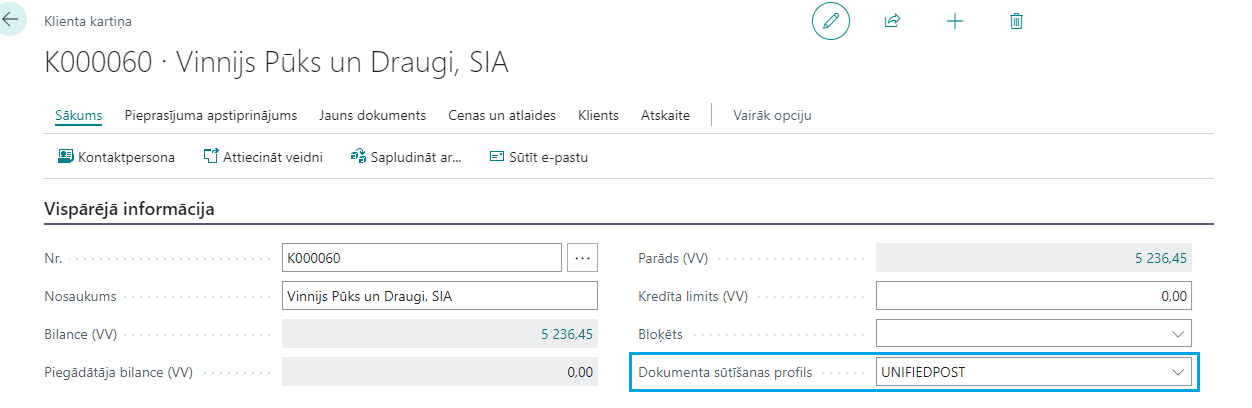
Task: Click the trash can delete icon
Action: pos(1017,21)
